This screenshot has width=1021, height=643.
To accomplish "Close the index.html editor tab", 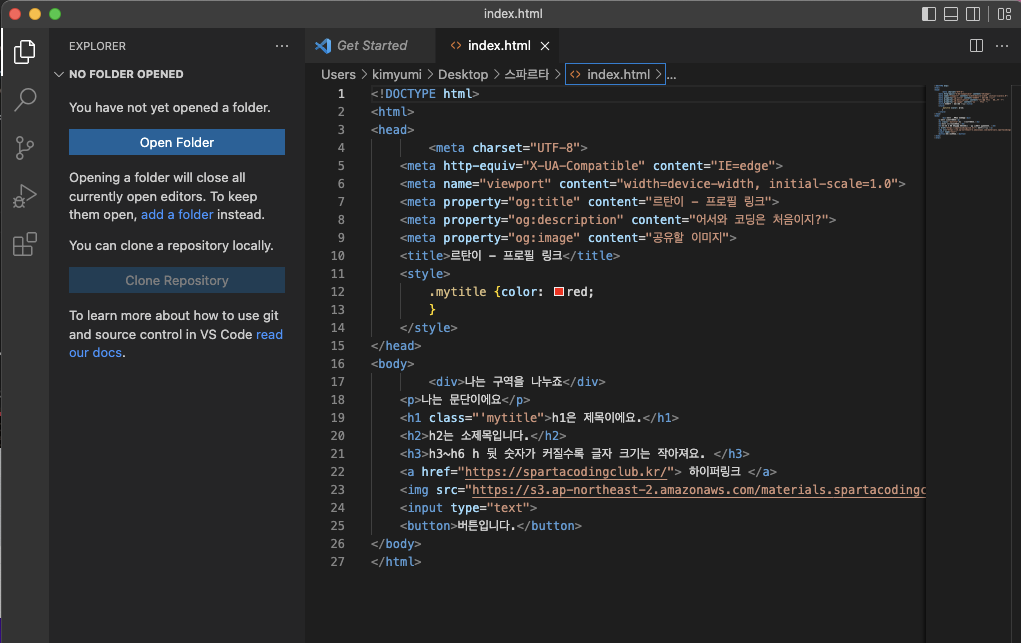I will pyautogui.click(x=545, y=46).
